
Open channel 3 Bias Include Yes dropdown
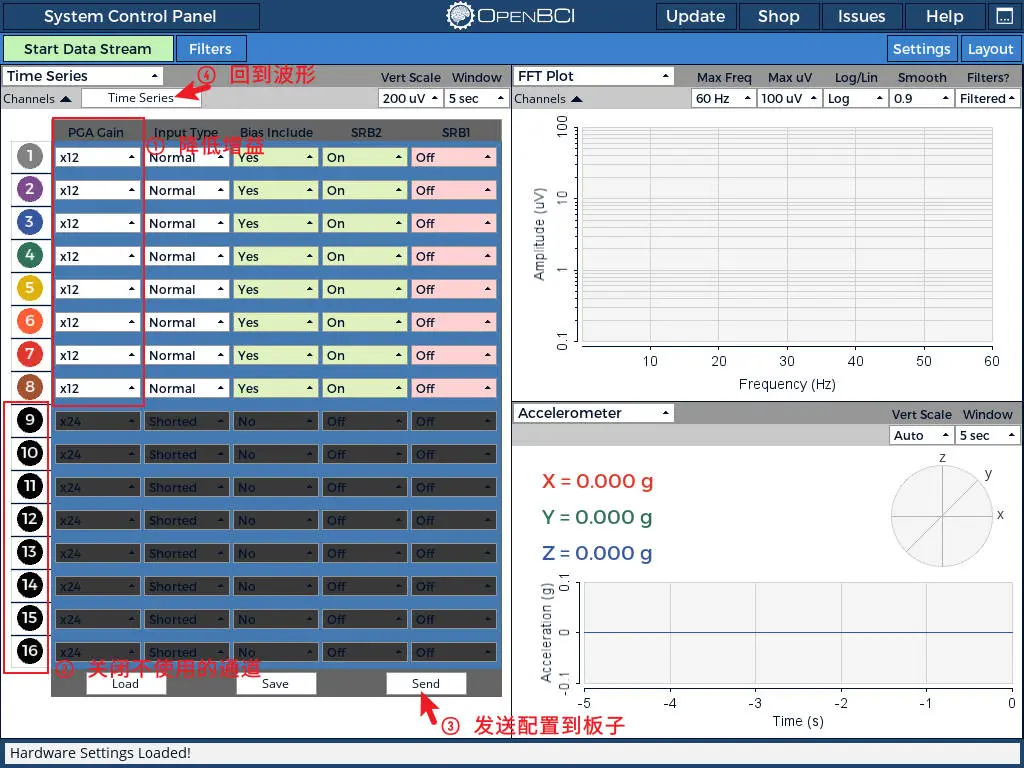[275, 223]
